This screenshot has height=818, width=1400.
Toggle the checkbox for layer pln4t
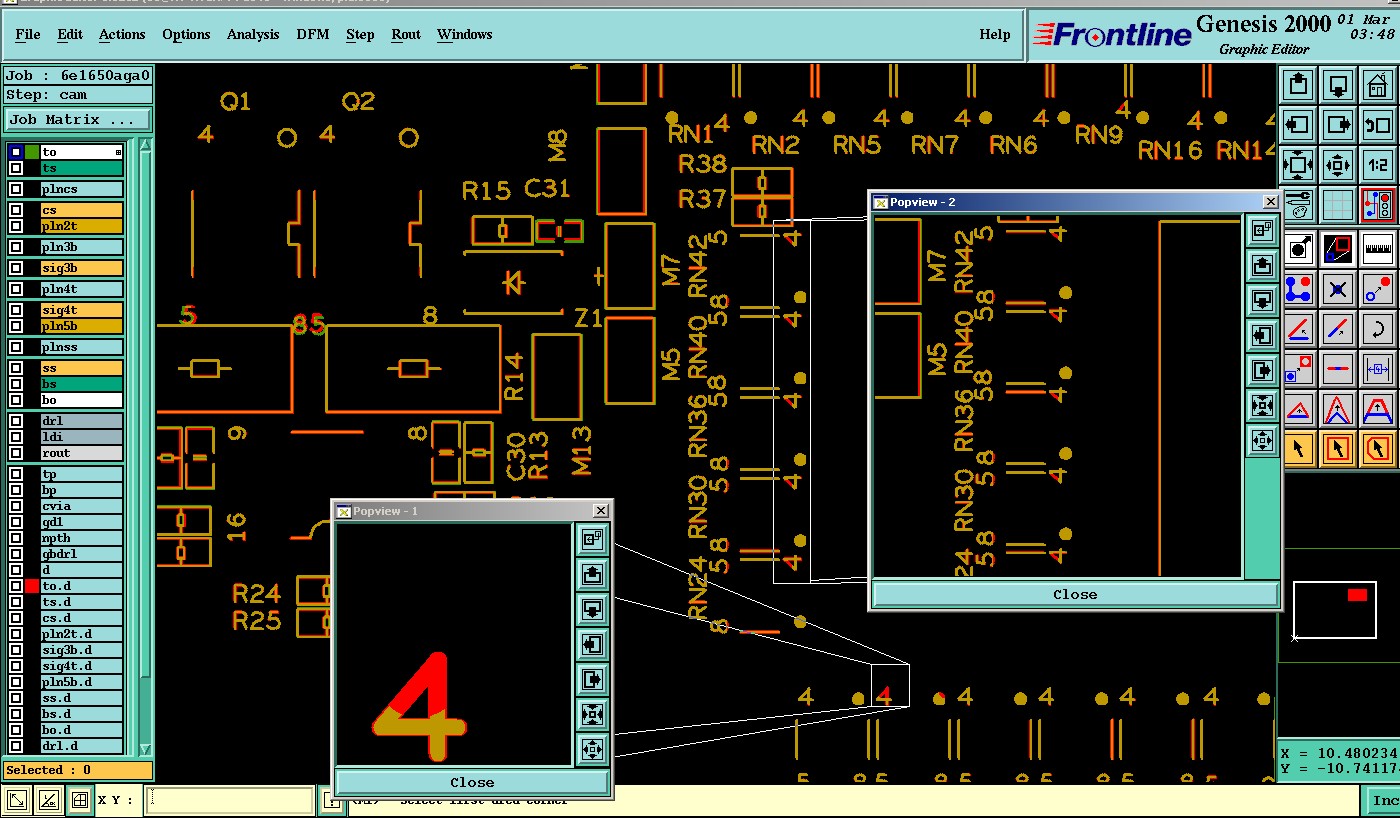coord(16,289)
